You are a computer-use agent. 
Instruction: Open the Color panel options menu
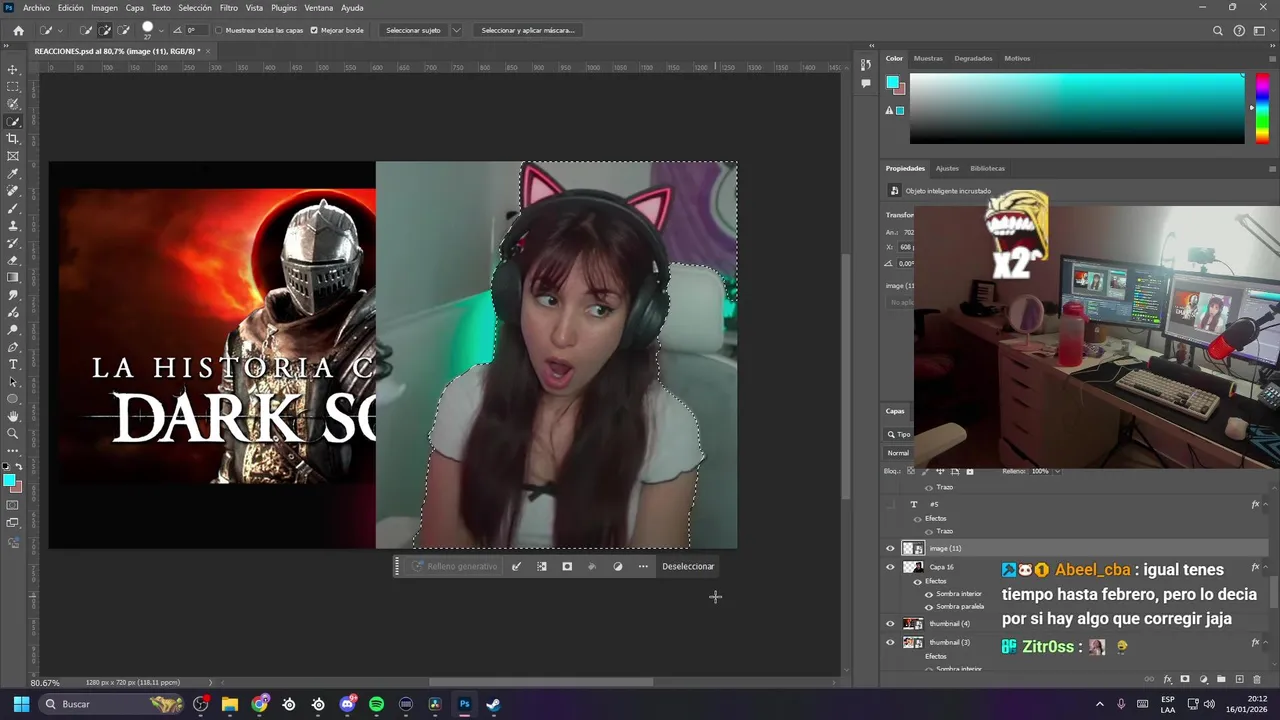tap(1271, 58)
